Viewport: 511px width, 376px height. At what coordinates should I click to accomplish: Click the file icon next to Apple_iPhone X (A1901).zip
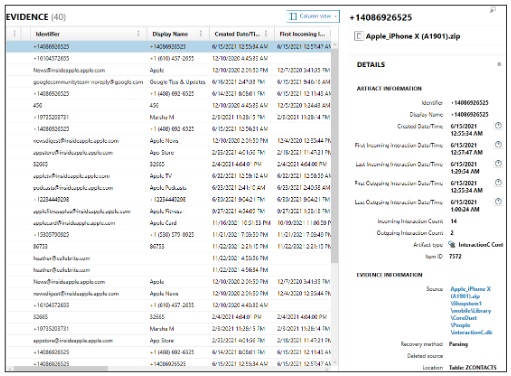(358, 36)
